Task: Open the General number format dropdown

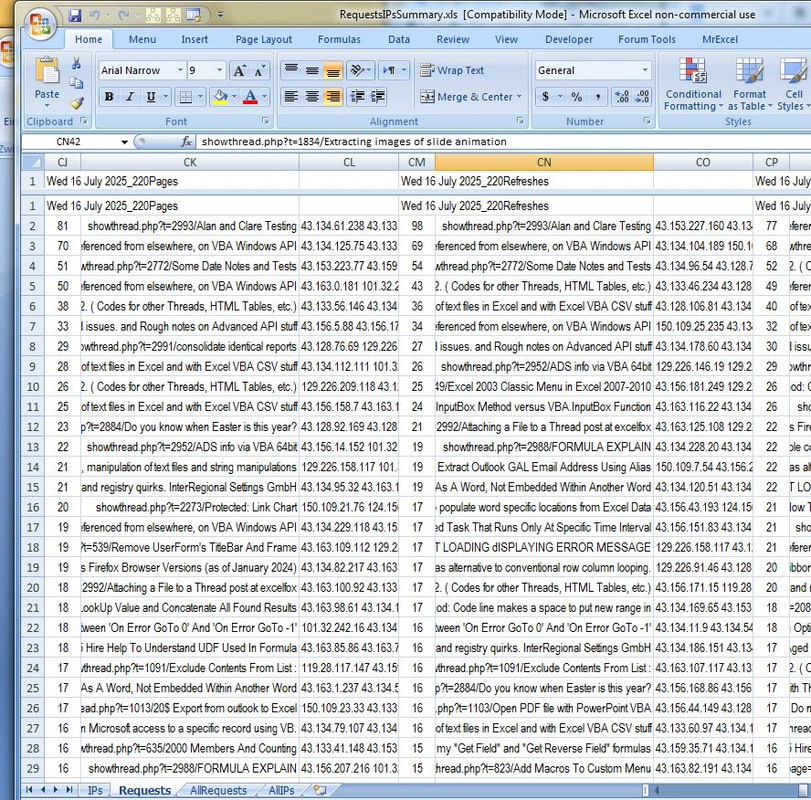Action: pyautogui.click(x=645, y=70)
